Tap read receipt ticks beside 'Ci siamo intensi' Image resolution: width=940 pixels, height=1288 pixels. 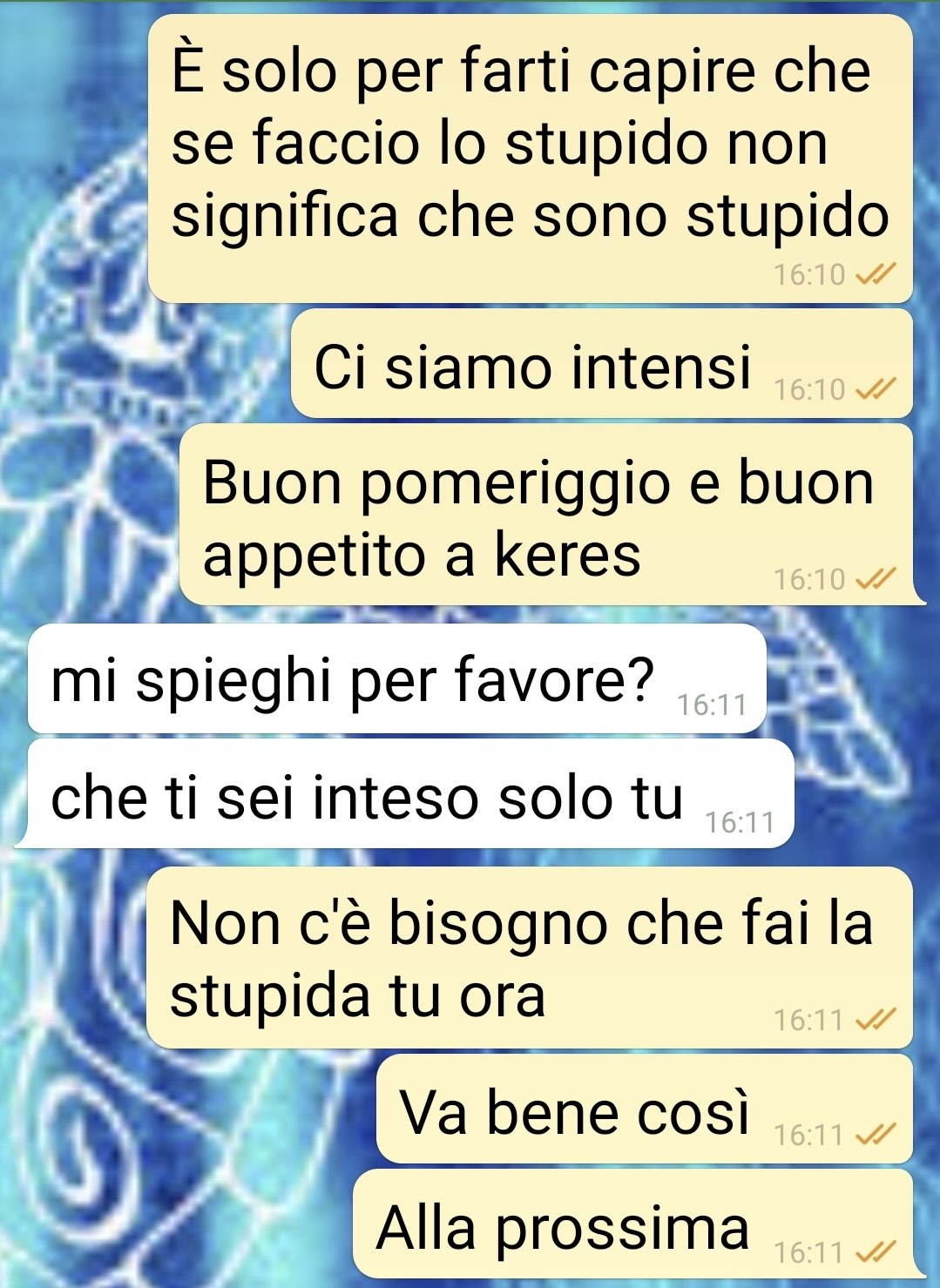[876, 389]
